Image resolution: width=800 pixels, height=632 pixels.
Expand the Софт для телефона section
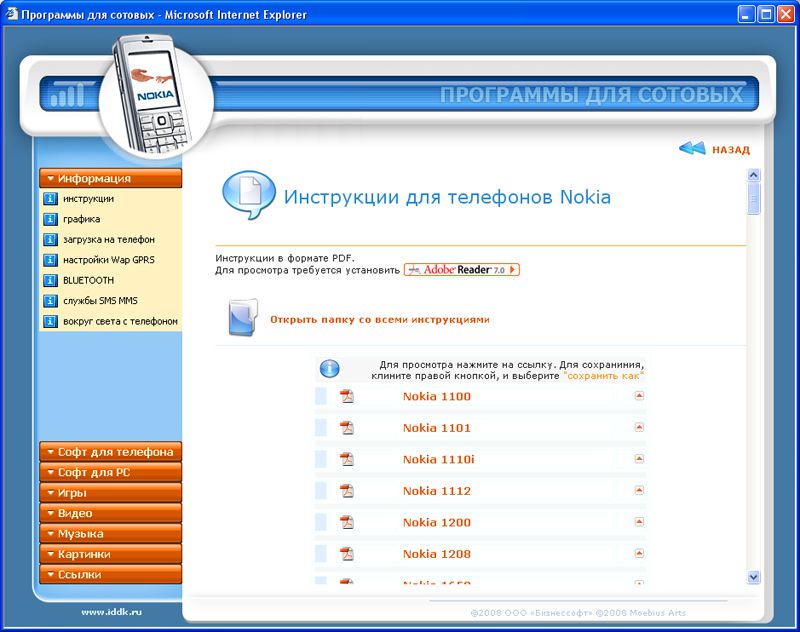[x=110, y=452]
